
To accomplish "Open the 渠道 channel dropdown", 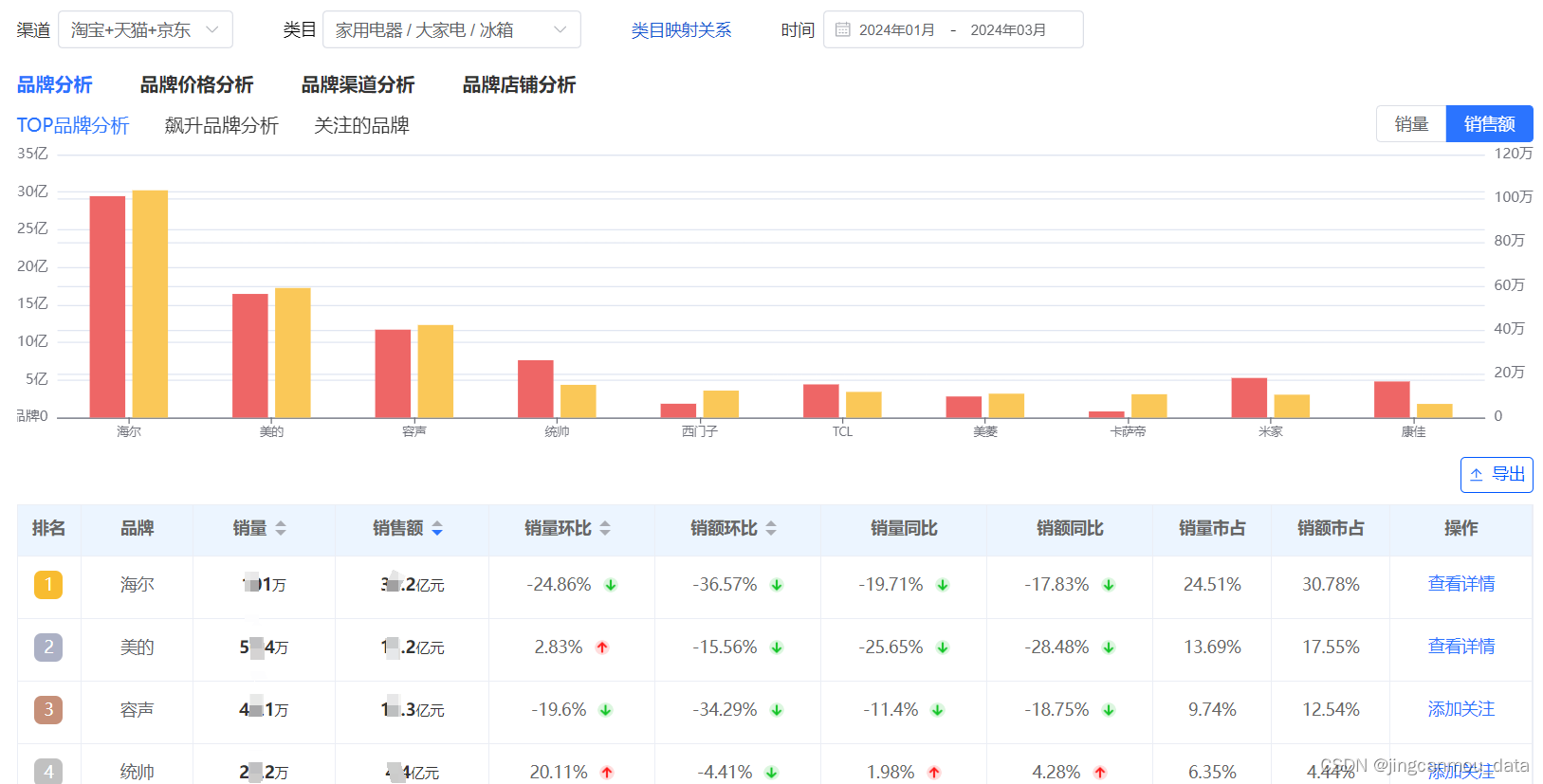I will coord(145,29).
